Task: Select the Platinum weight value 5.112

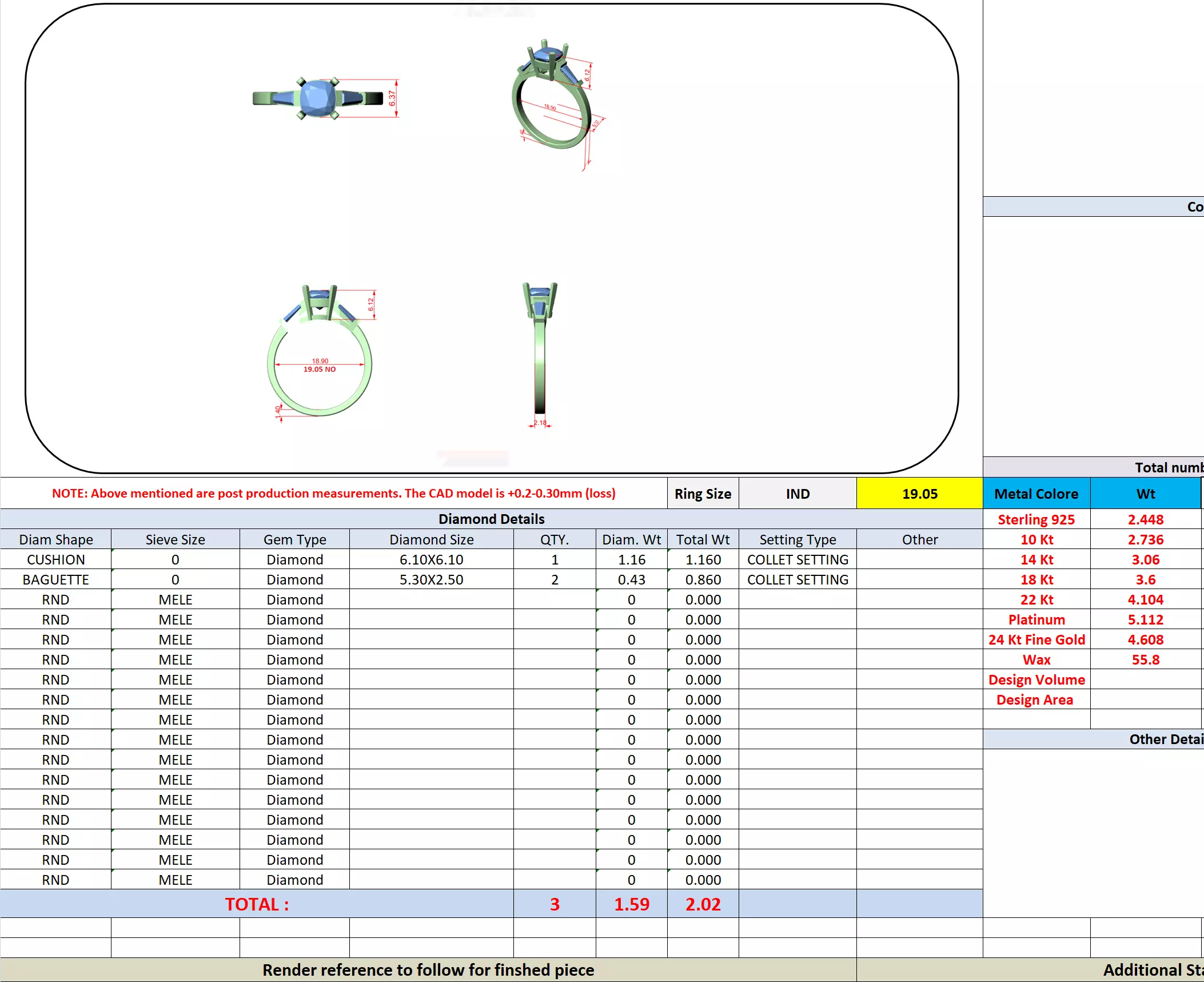Action: tap(1145, 619)
